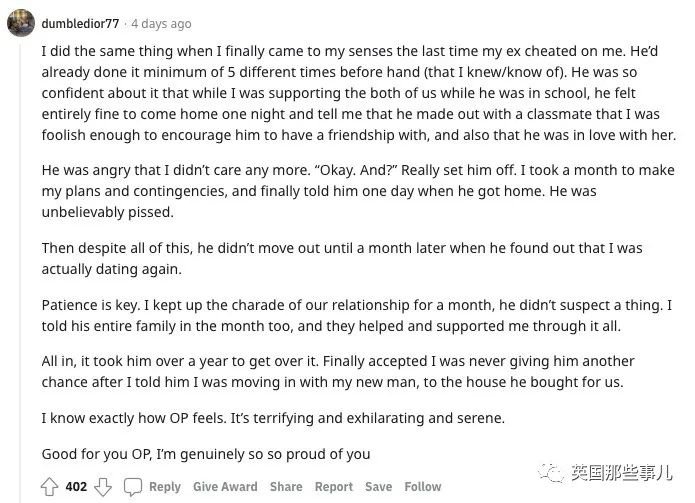Image resolution: width=695 pixels, height=503 pixels.
Task: Click the 英国那些事儿 watermark text
Action: [621, 473]
